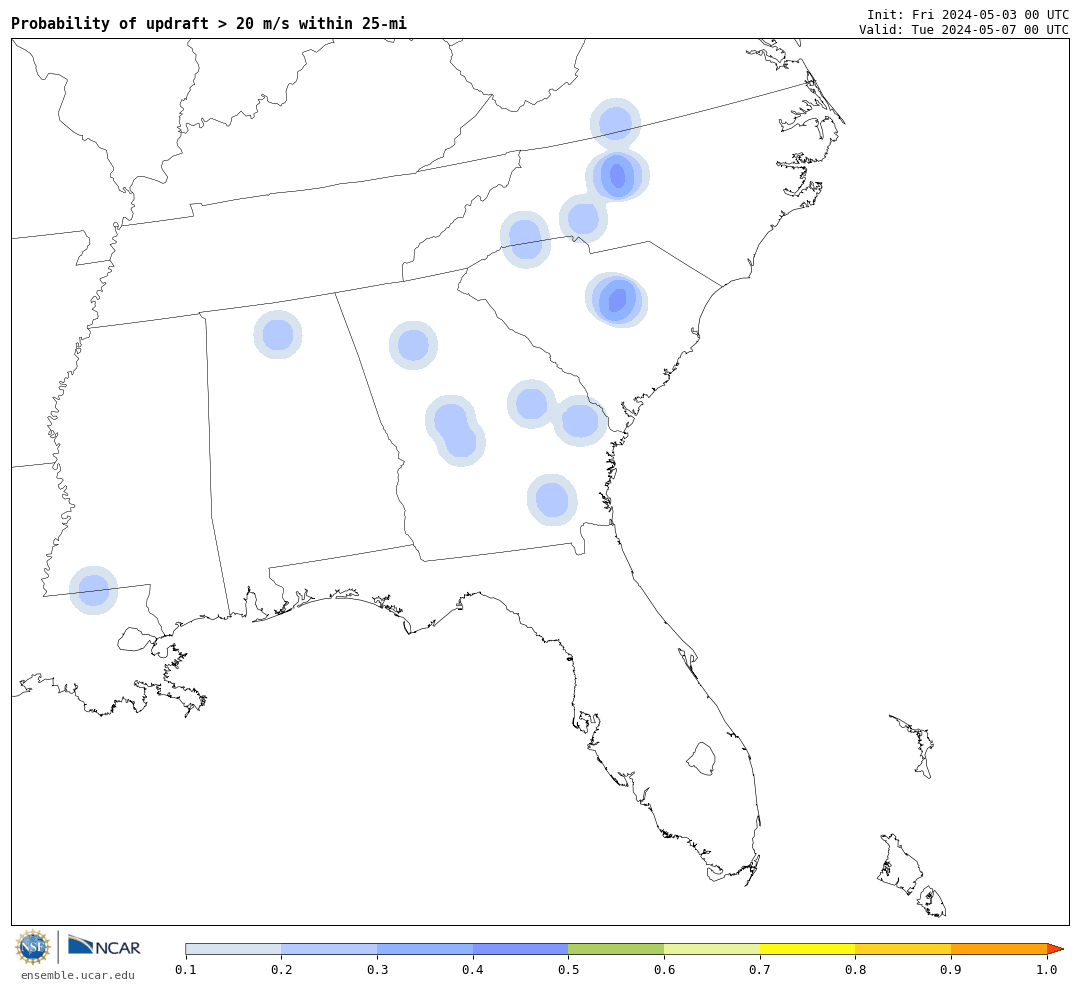Click the 'Valid: Tue 2024-05-07 00 UTC' text
This screenshot has width=1080, height=988.
point(964,30)
